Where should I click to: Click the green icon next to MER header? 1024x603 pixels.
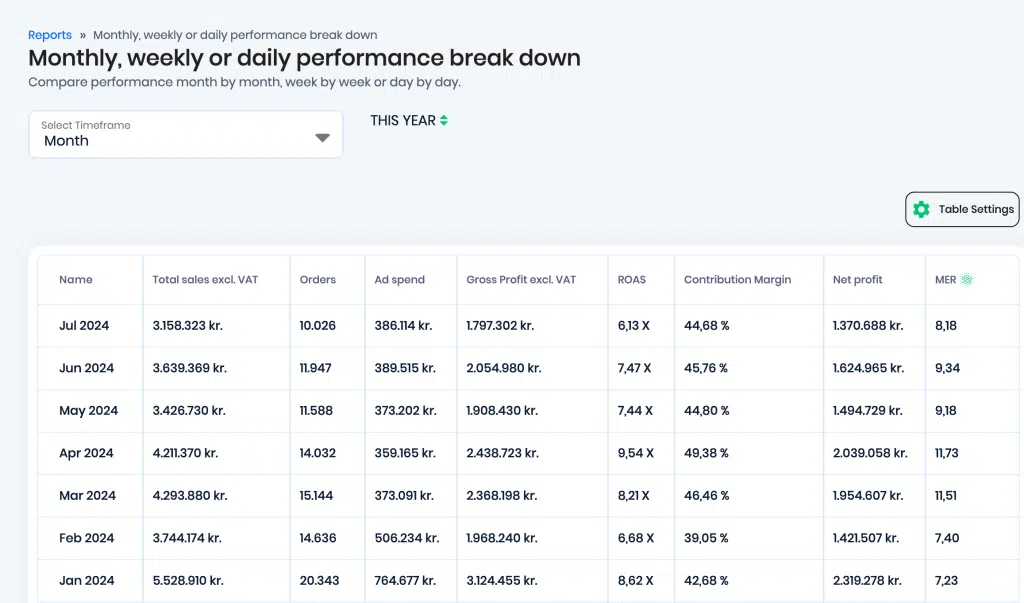click(x=967, y=280)
